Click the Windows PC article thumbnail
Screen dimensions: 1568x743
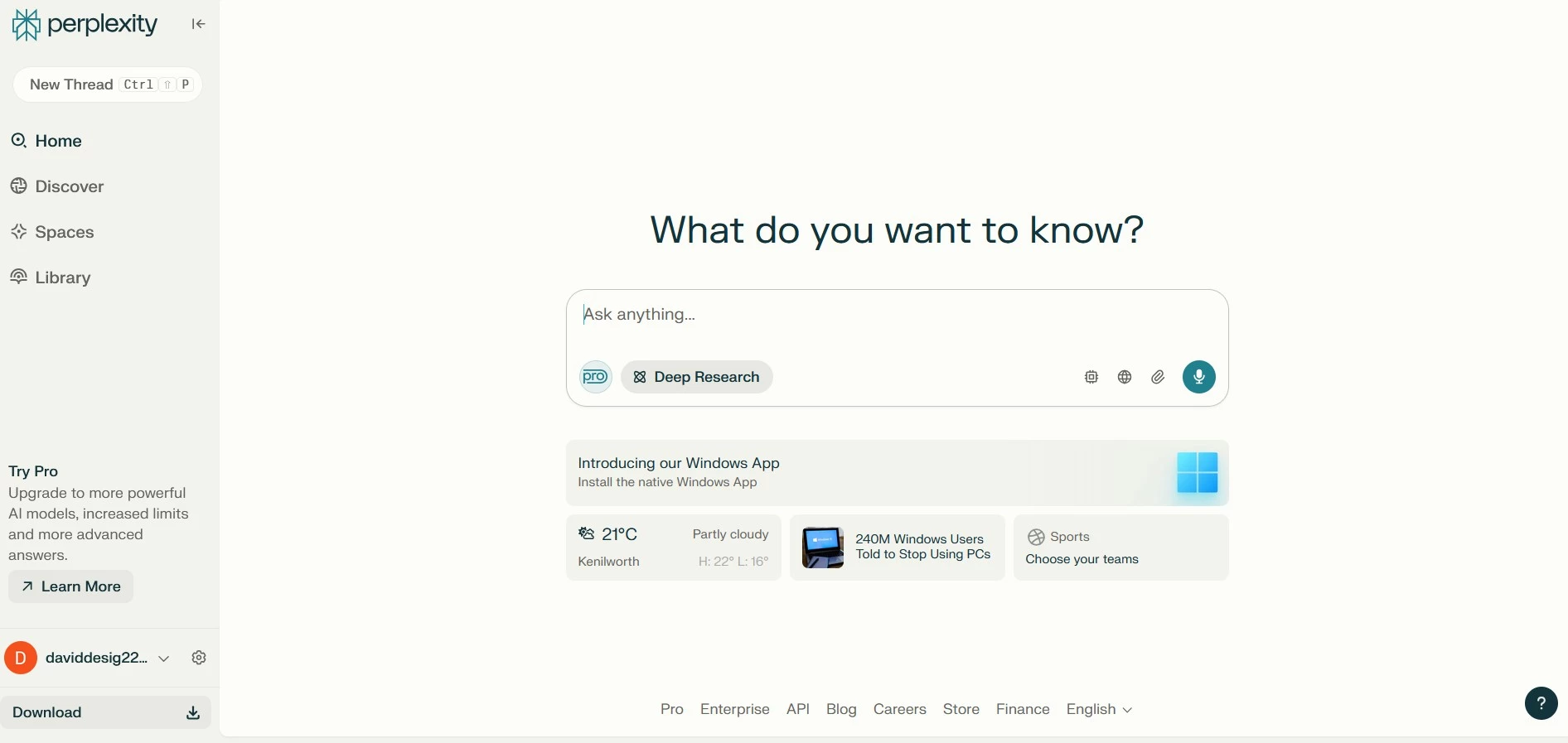823,548
